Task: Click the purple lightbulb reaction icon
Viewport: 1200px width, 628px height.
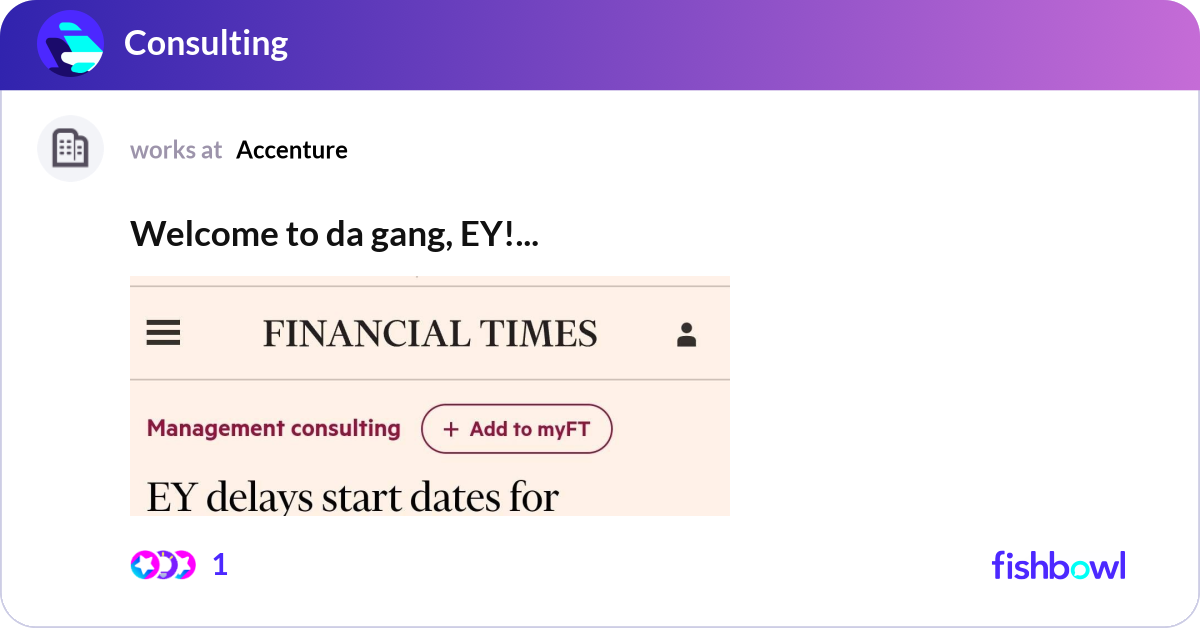Action: point(165,565)
